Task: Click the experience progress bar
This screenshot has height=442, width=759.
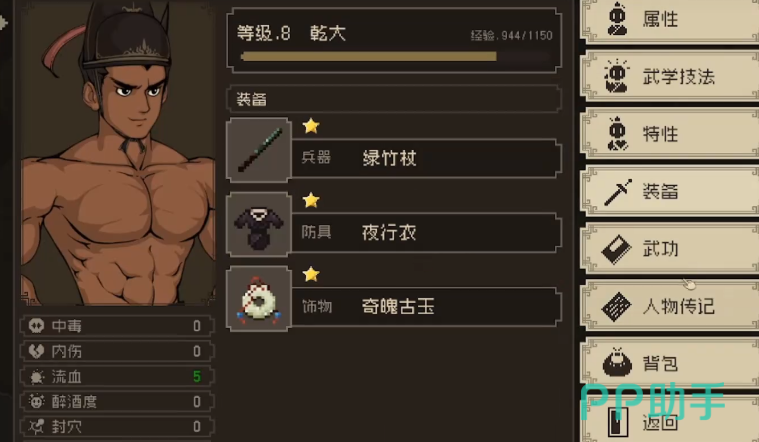Action: tap(395, 57)
